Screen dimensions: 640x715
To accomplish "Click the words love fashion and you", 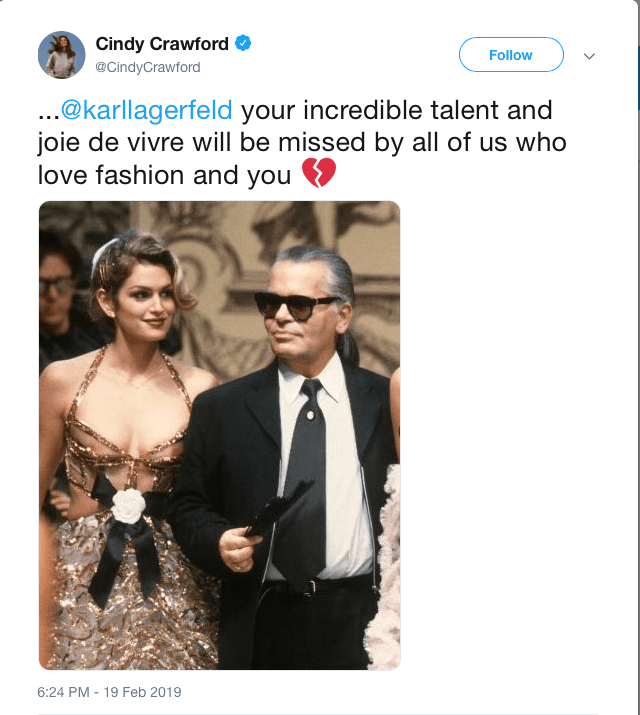I will click(164, 175).
